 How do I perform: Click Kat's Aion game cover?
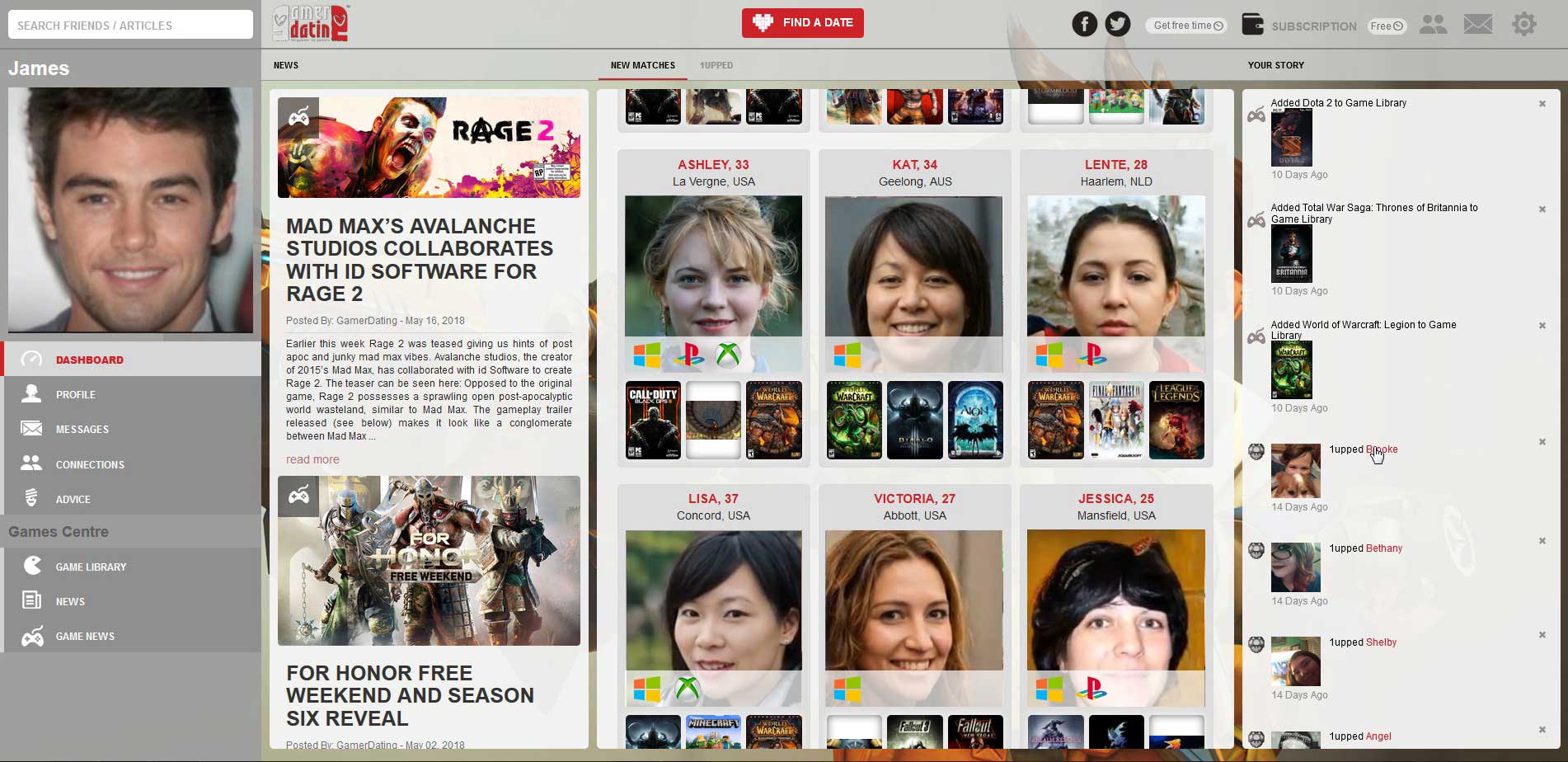point(975,420)
